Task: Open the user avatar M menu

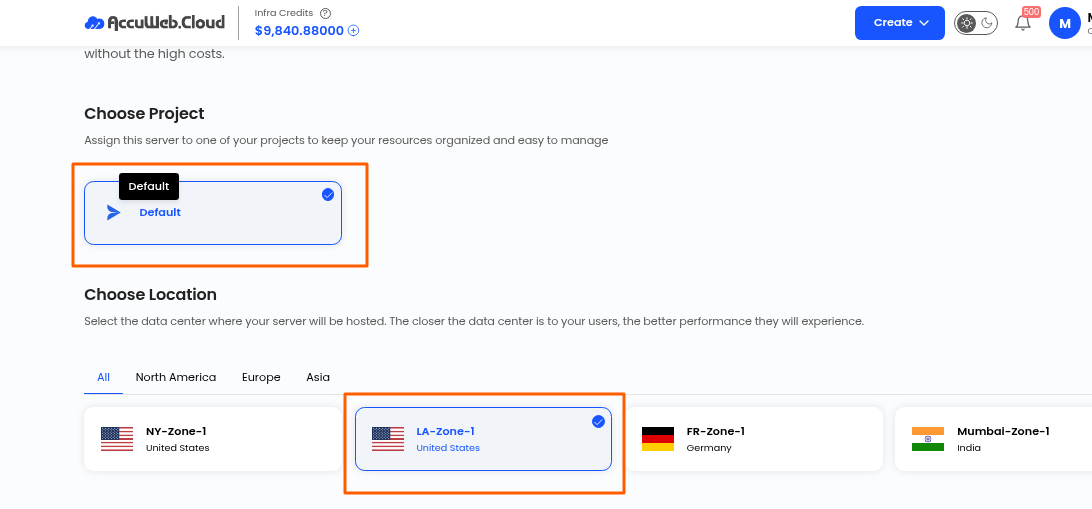Action: pos(1064,23)
